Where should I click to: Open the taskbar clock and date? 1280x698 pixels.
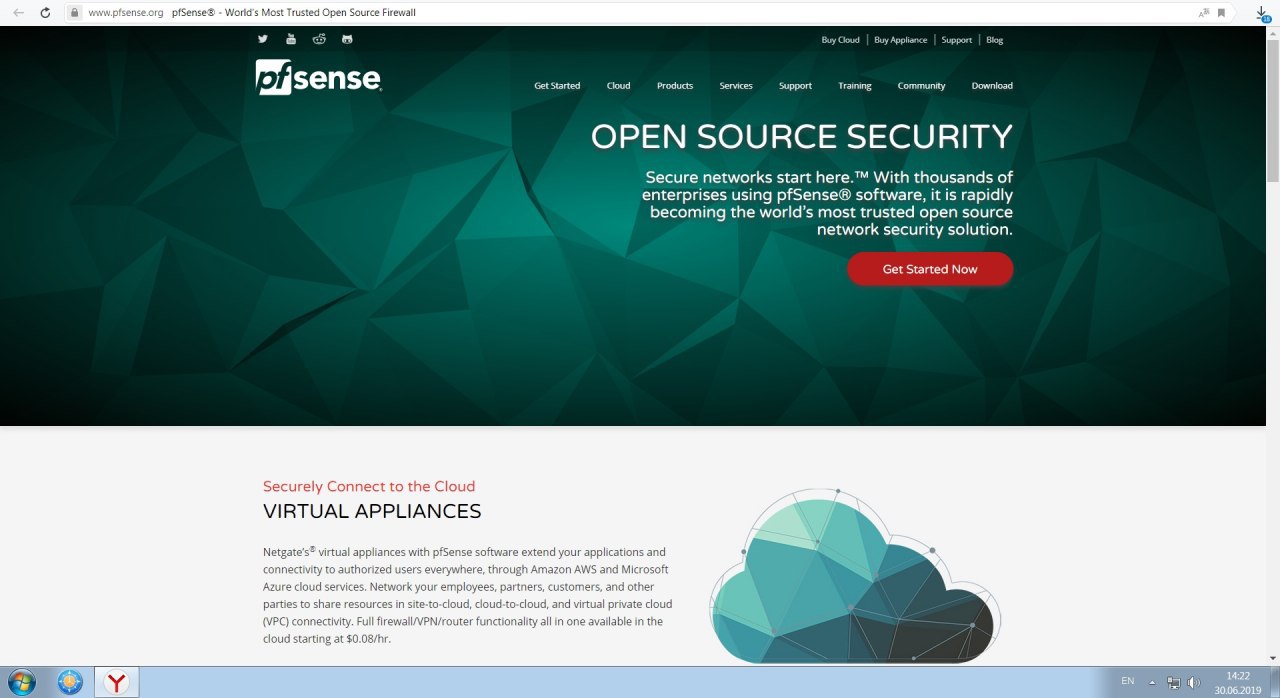pos(1238,683)
